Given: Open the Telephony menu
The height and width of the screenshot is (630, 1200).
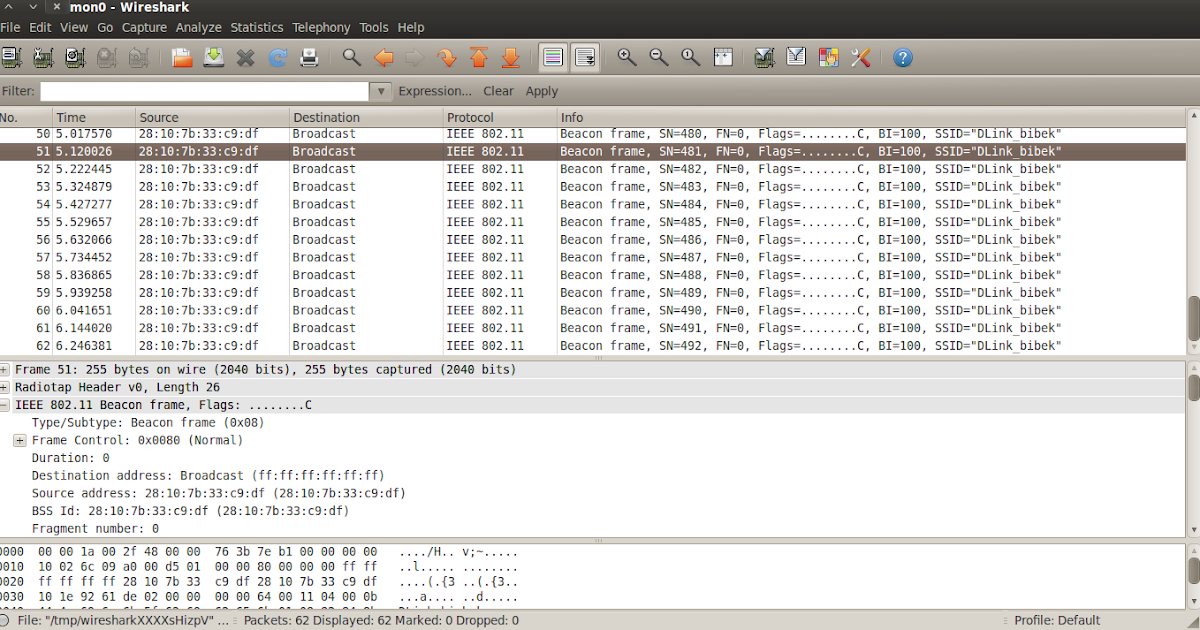Looking at the screenshot, I should point(322,27).
